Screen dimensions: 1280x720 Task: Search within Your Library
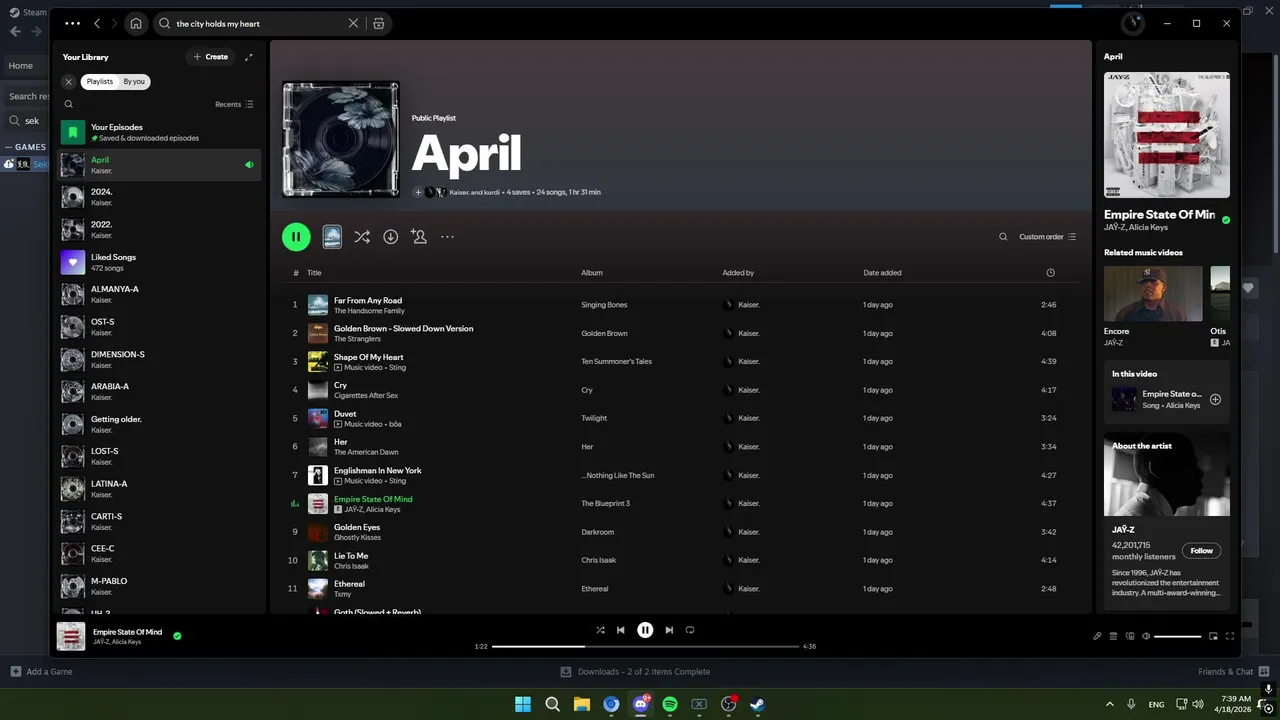coord(69,104)
